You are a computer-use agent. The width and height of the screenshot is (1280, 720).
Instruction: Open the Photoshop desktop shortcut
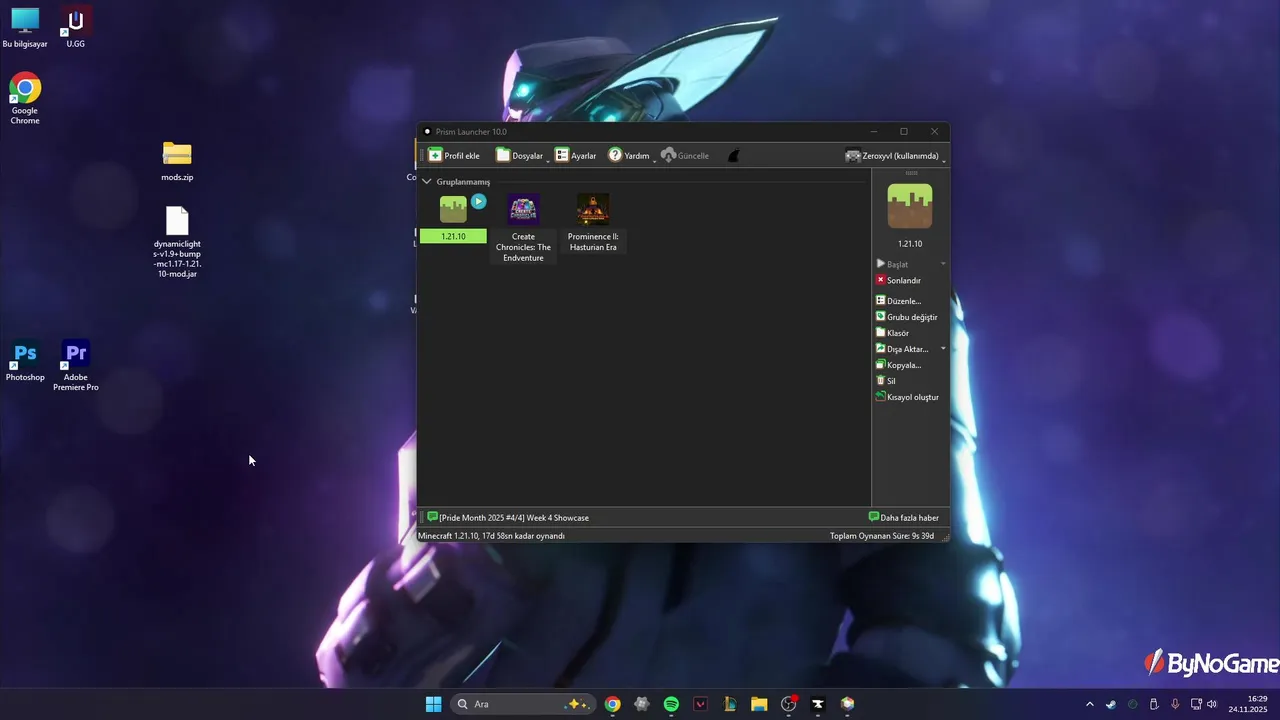coord(25,361)
